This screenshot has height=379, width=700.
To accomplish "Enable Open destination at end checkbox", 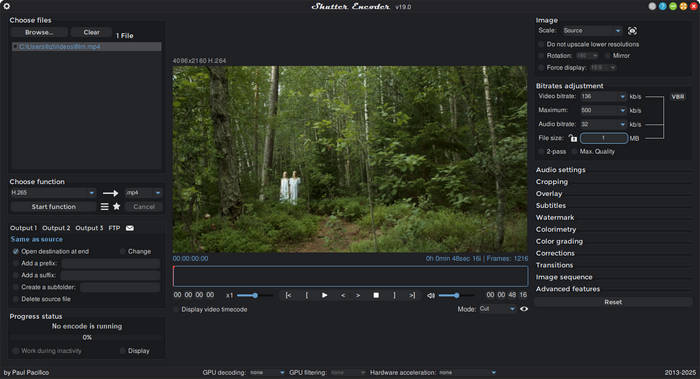I will point(16,252).
